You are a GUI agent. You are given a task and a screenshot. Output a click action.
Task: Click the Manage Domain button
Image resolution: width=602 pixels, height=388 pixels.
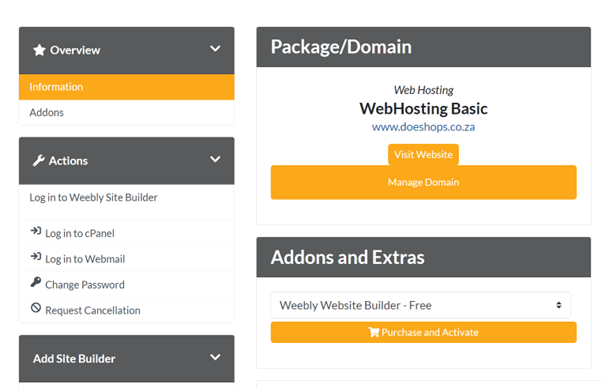point(423,182)
